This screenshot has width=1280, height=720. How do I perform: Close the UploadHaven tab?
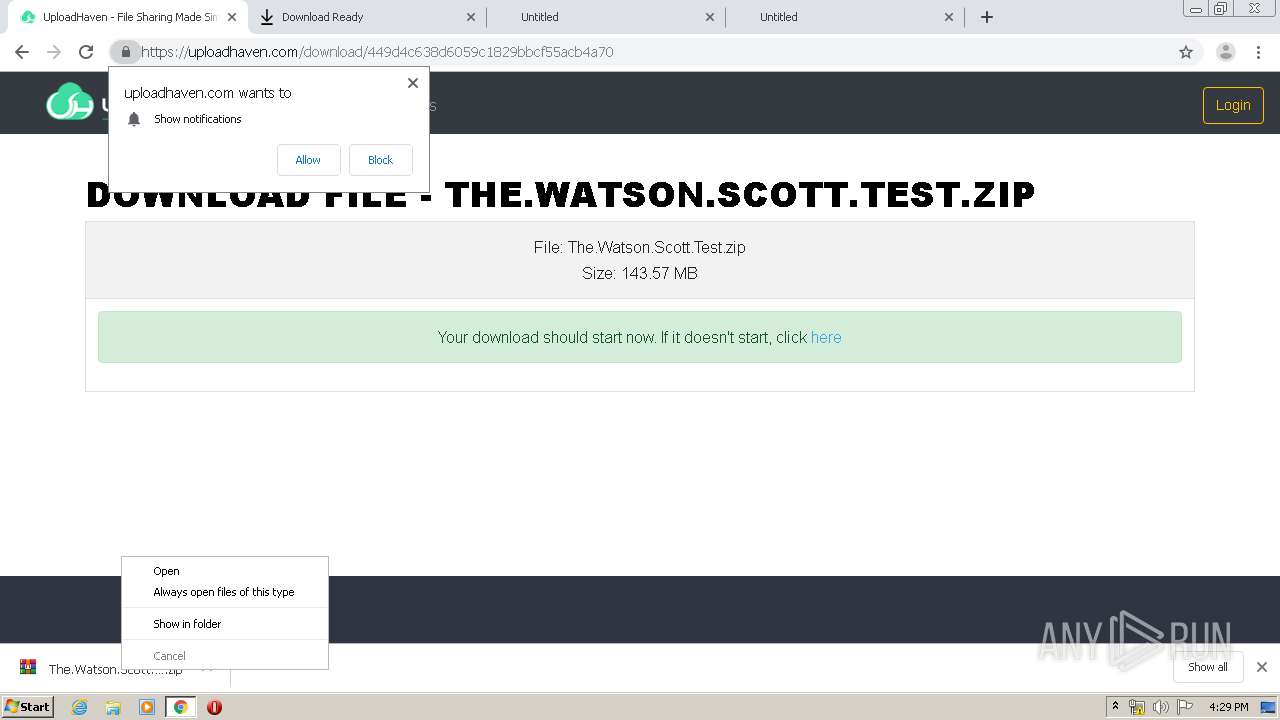click(x=231, y=17)
